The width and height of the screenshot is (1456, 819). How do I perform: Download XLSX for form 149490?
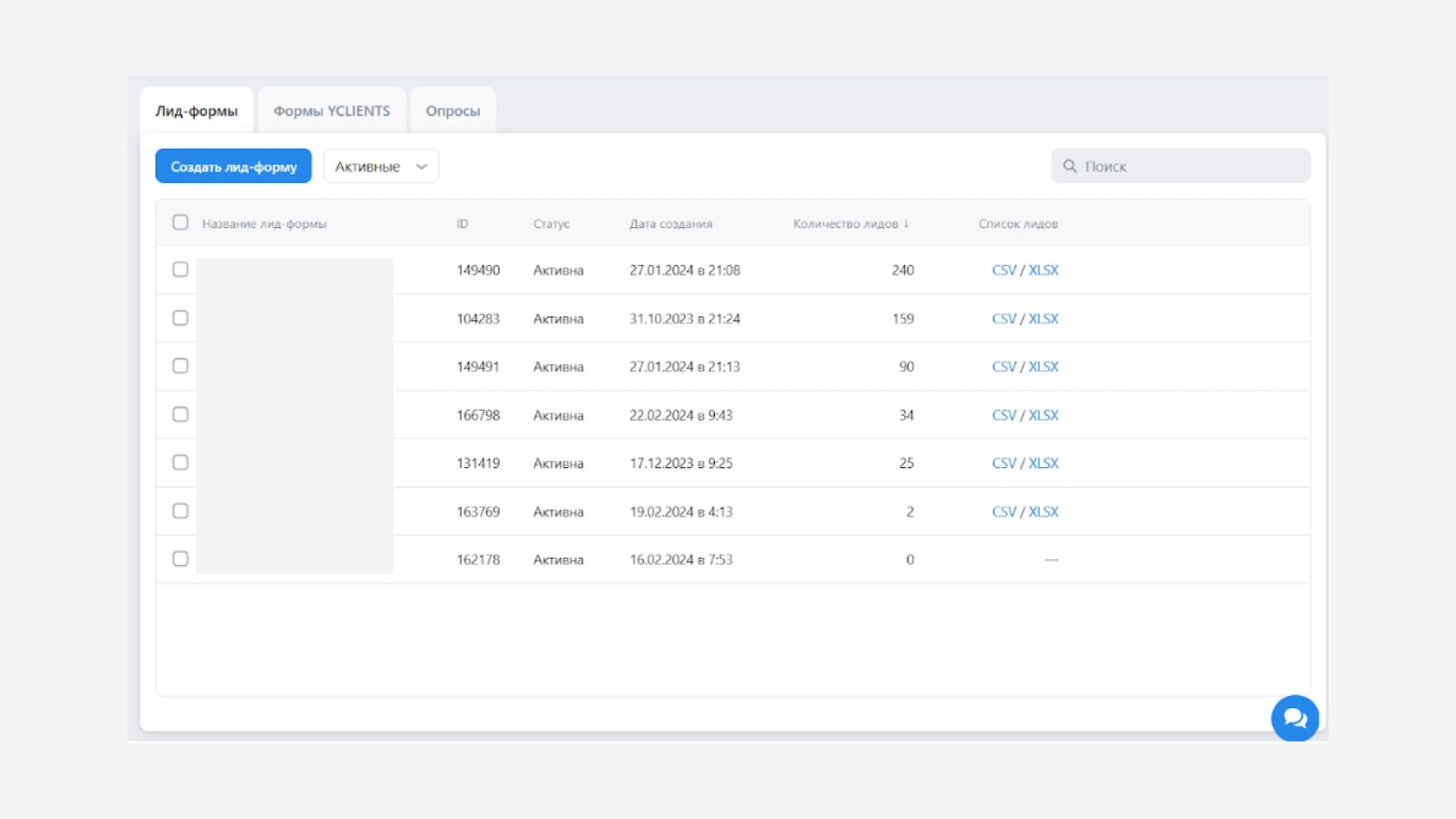(x=1043, y=270)
